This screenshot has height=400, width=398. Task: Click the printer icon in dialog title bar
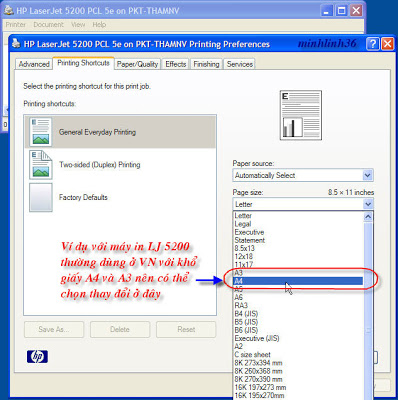pos(16,44)
